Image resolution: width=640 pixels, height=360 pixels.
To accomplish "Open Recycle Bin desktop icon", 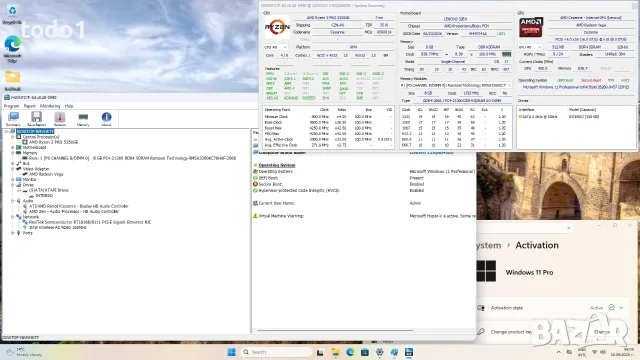I will click(x=12, y=14).
